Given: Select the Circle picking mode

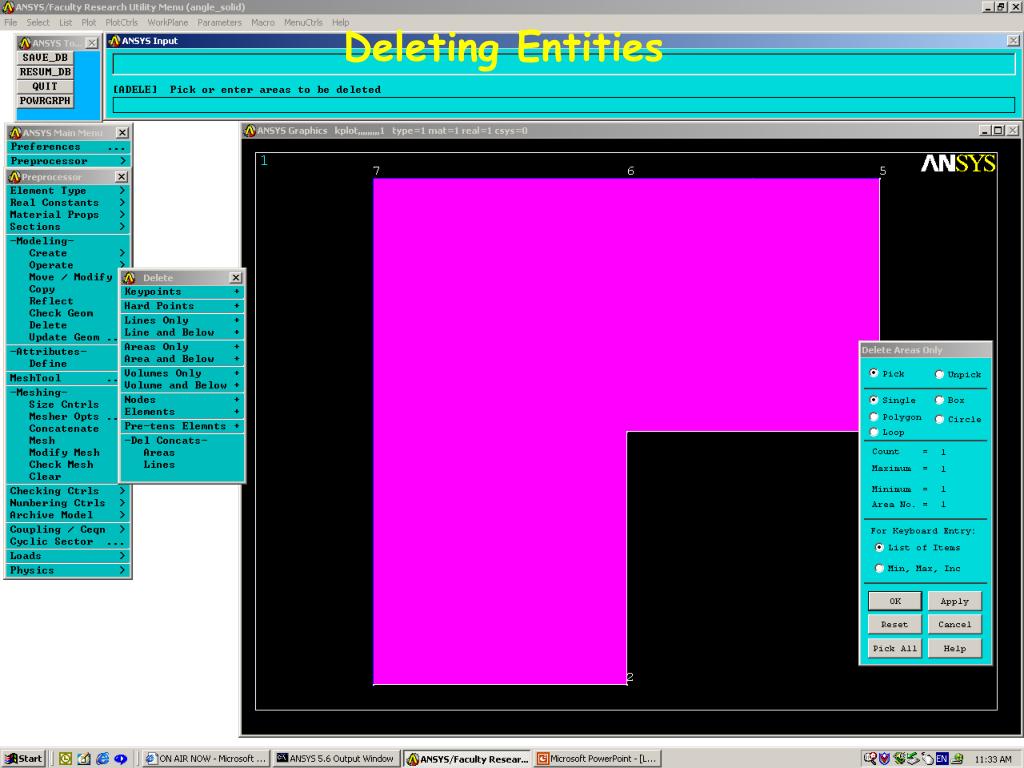Looking at the screenshot, I should [939, 419].
